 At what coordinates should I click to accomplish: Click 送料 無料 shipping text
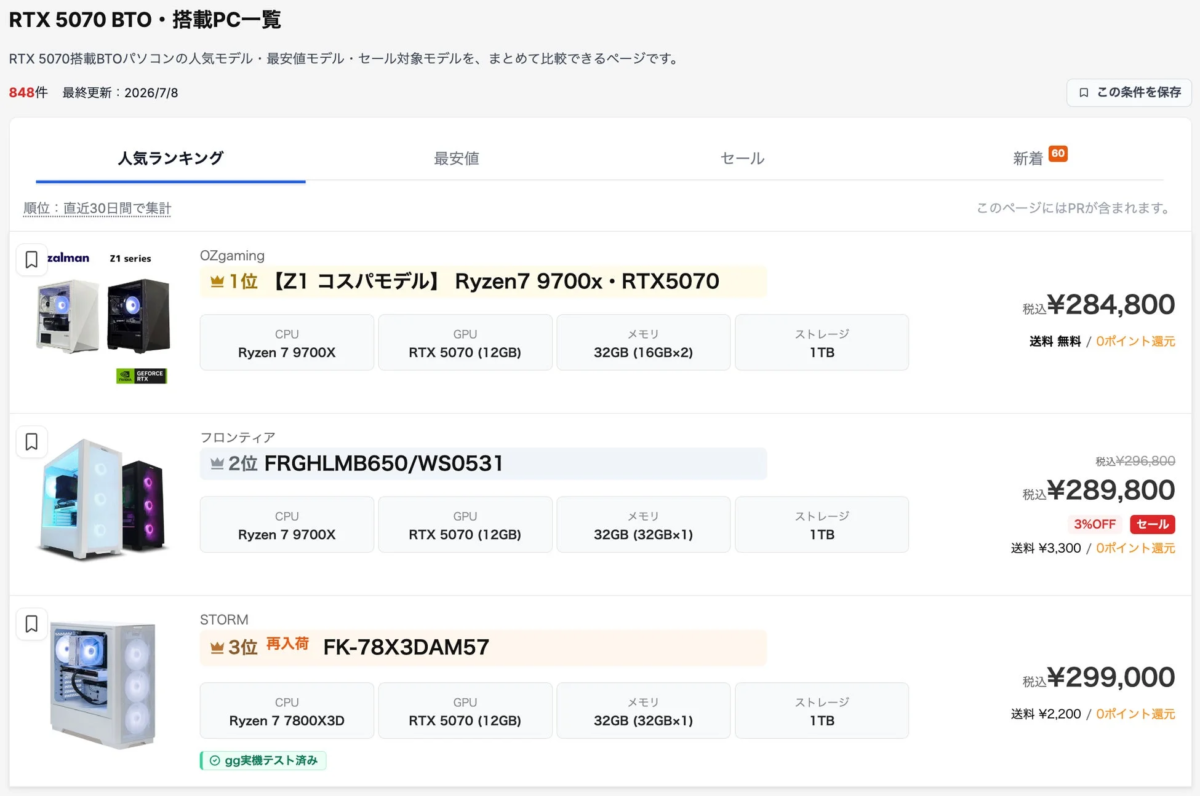[x=1055, y=341]
